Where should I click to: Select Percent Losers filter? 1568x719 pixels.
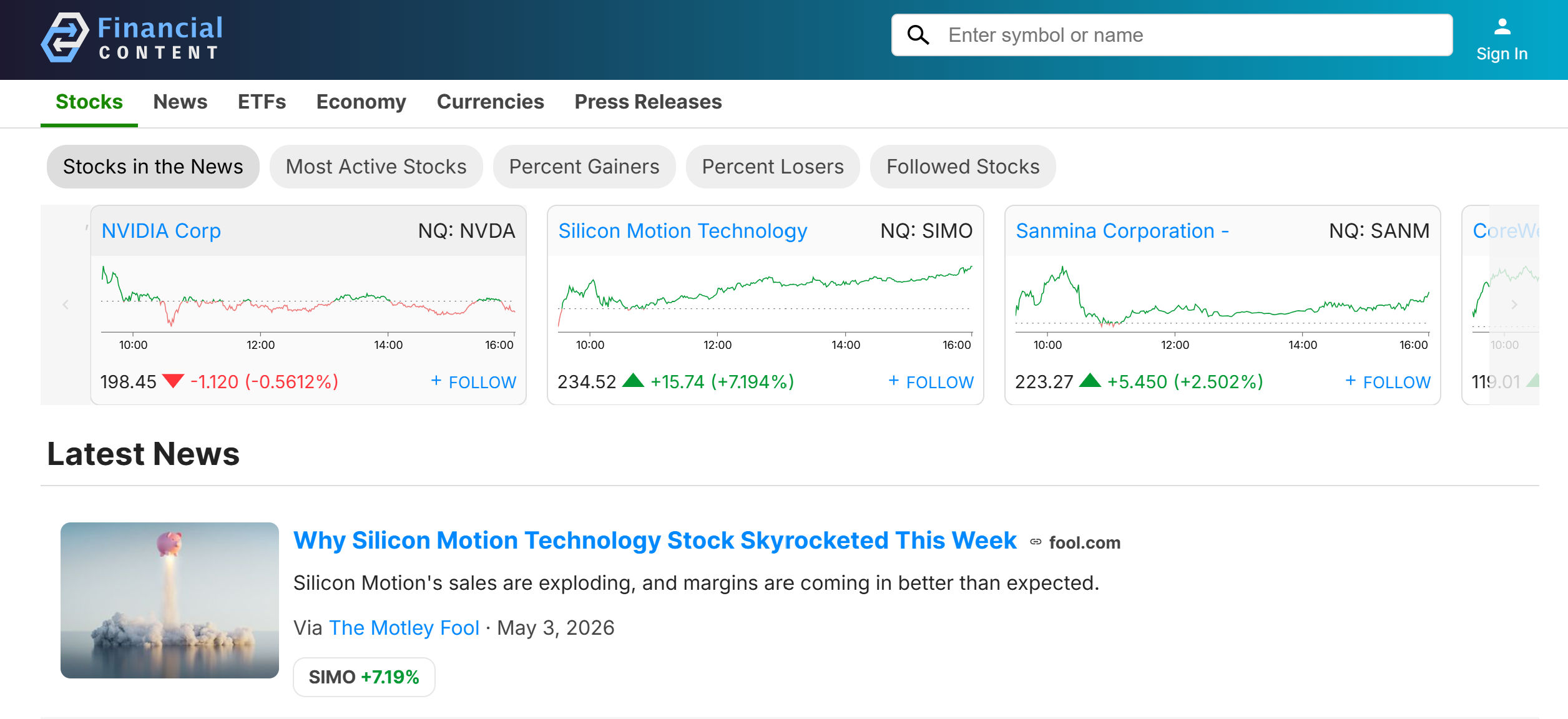point(773,167)
